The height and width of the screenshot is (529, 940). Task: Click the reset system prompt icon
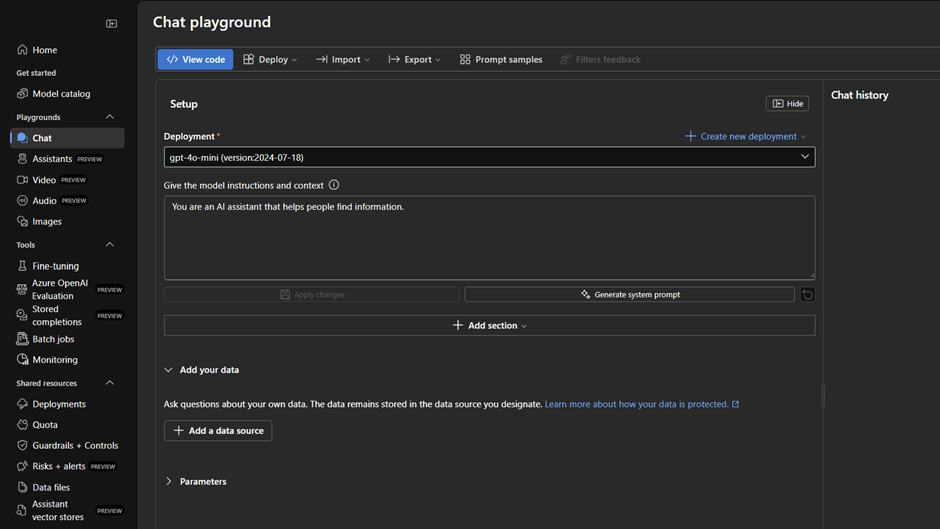coord(807,295)
